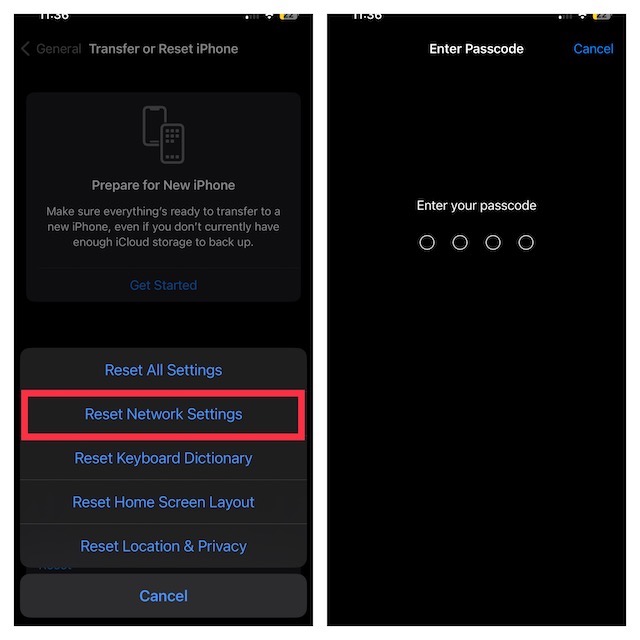This screenshot has width=640, height=640.
Task: Tap the battery icon on the right phone
Action: click(602, 16)
